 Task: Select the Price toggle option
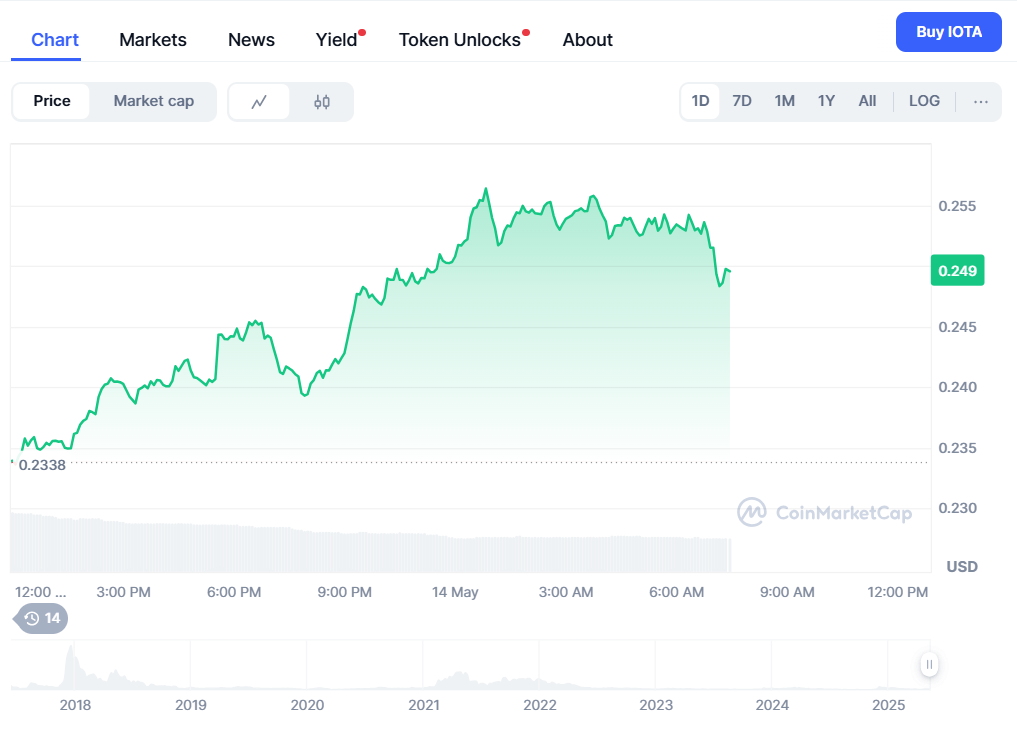pos(52,101)
